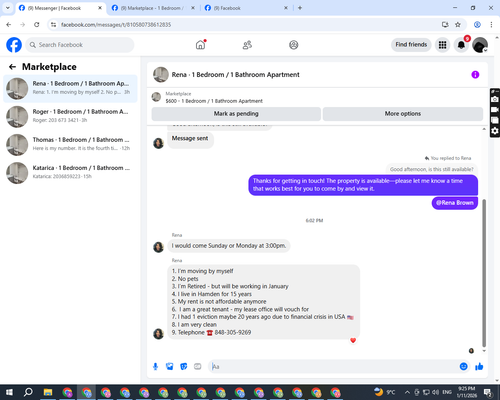Click the browser address bar URL
This screenshot has height=400, width=500.
tap(116, 25)
